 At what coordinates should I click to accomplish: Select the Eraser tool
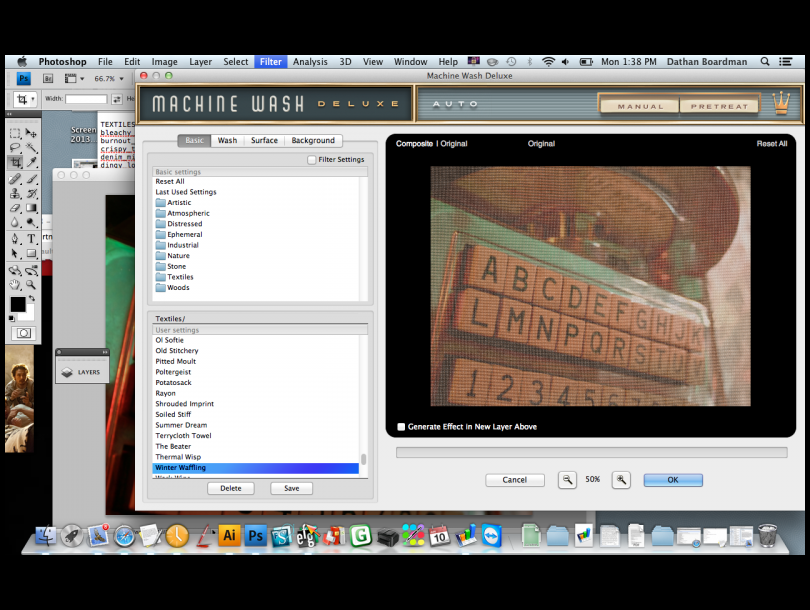(x=15, y=208)
